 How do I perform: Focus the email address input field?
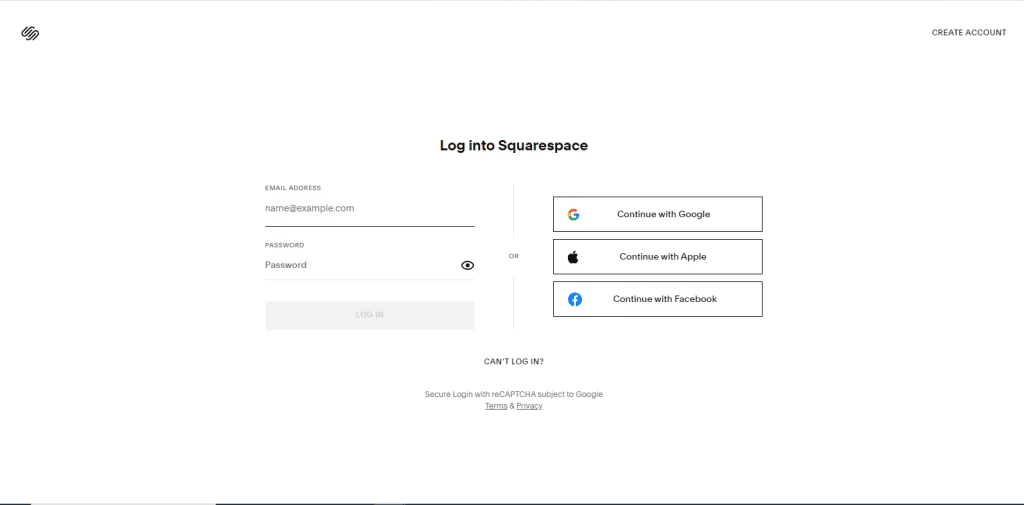click(369, 209)
